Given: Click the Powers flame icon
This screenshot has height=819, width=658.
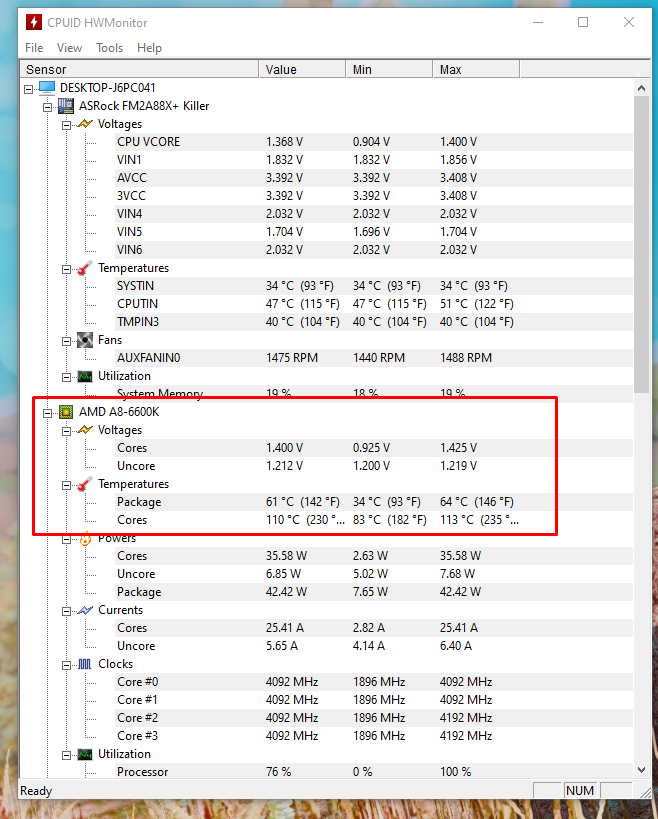Looking at the screenshot, I should 85,539.
